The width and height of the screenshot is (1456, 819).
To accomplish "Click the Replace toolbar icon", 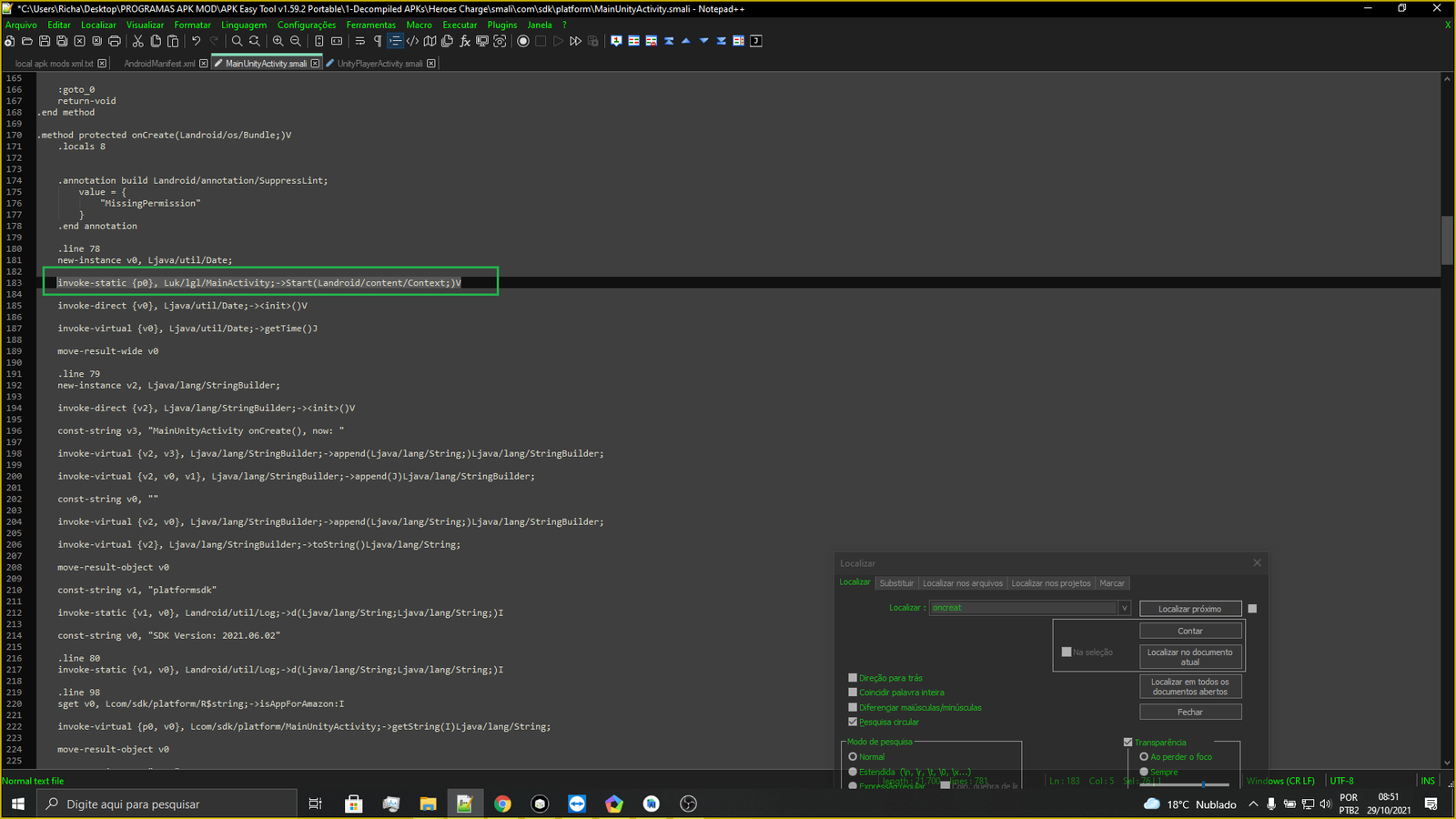I will (255, 41).
